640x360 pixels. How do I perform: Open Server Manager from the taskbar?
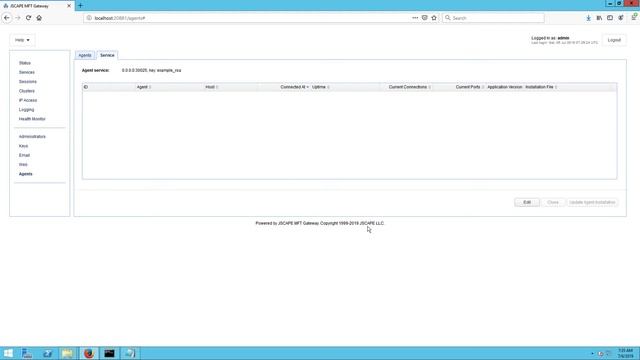coord(27,353)
